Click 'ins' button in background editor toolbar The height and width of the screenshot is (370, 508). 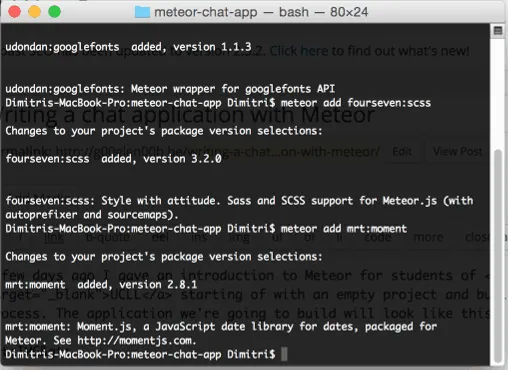tap(199, 237)
